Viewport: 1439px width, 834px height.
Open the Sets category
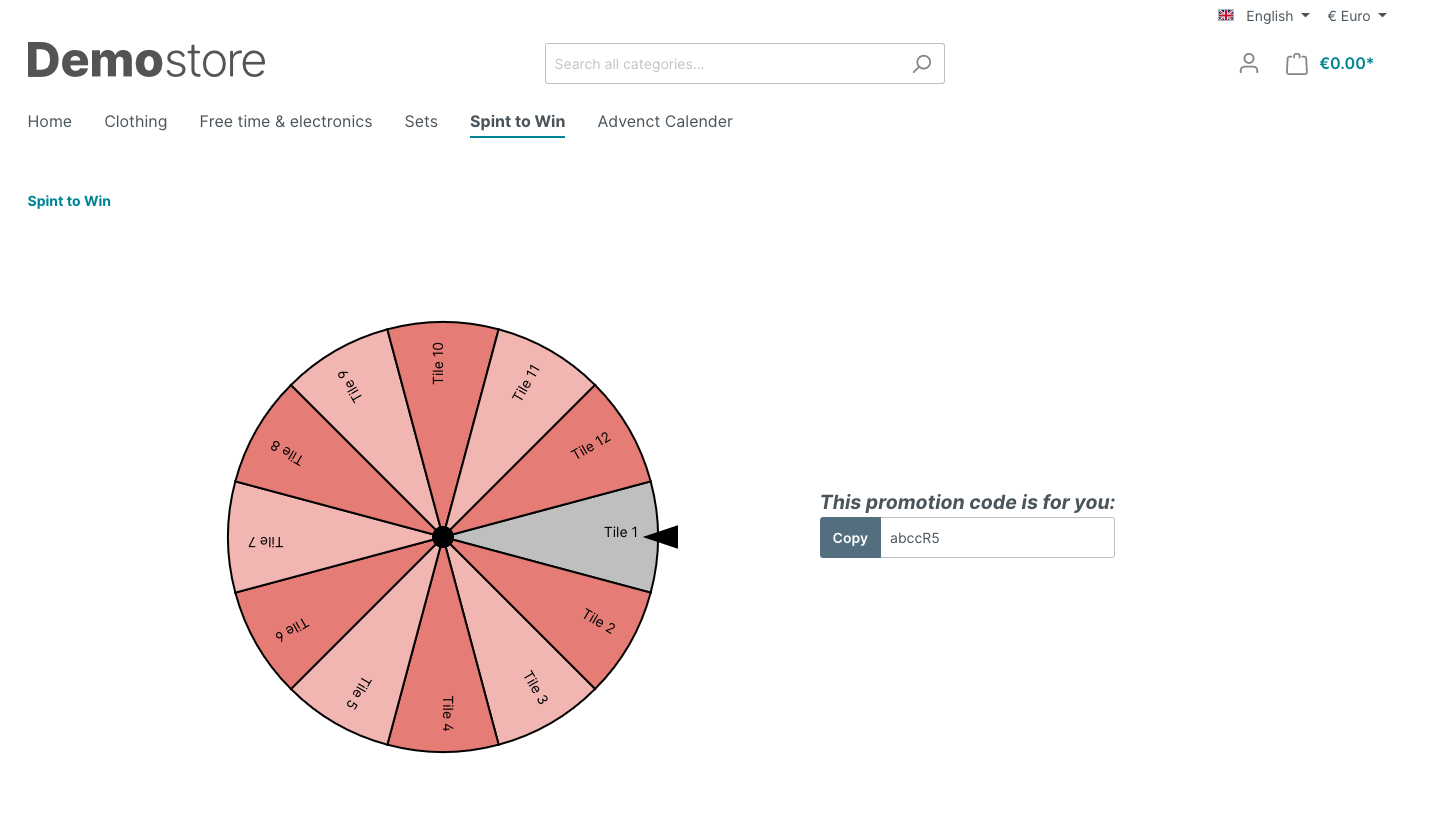421,121
